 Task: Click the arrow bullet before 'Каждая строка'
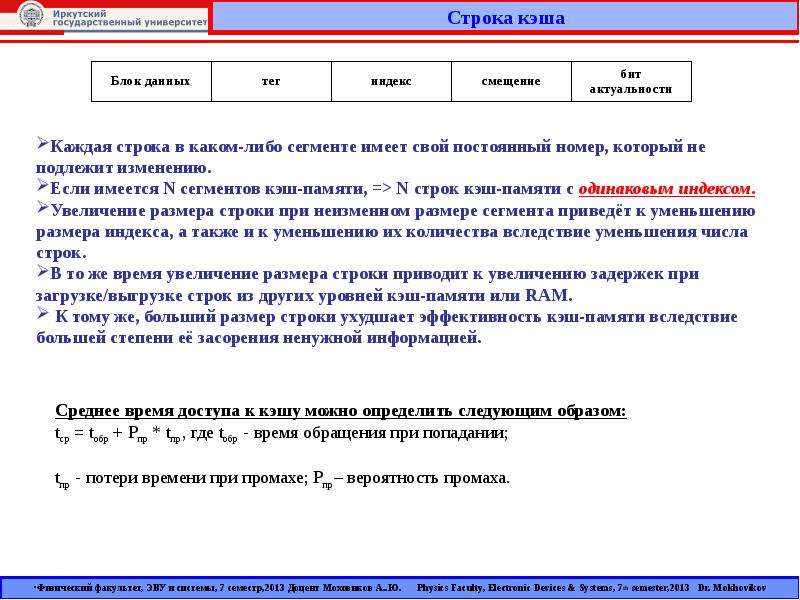click(x=42, y=144)
